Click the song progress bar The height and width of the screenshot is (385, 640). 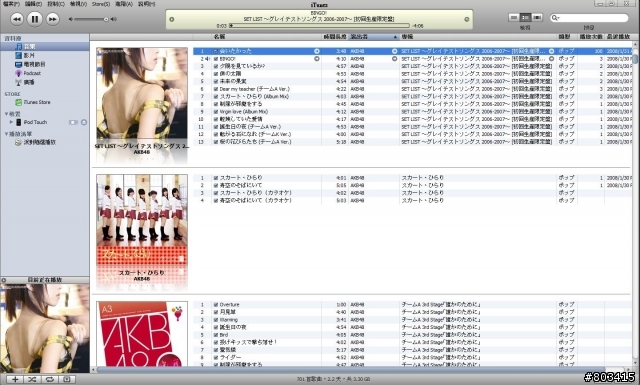(319, 26)
